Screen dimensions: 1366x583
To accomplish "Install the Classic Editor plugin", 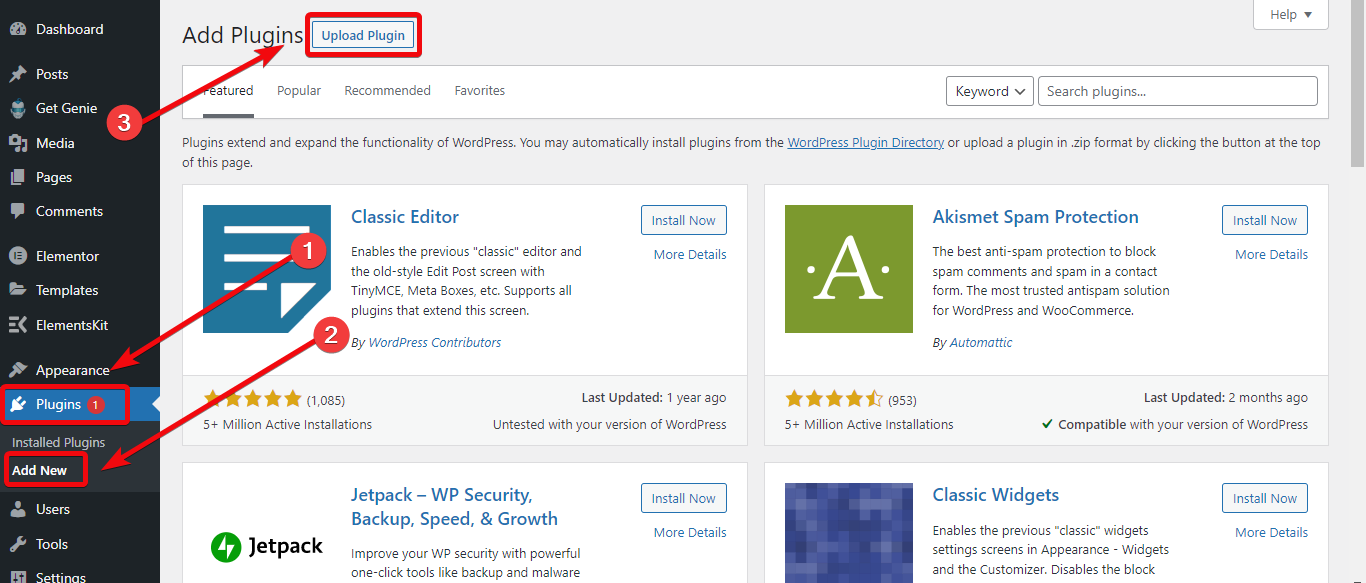I will click(x=684, y=220).
